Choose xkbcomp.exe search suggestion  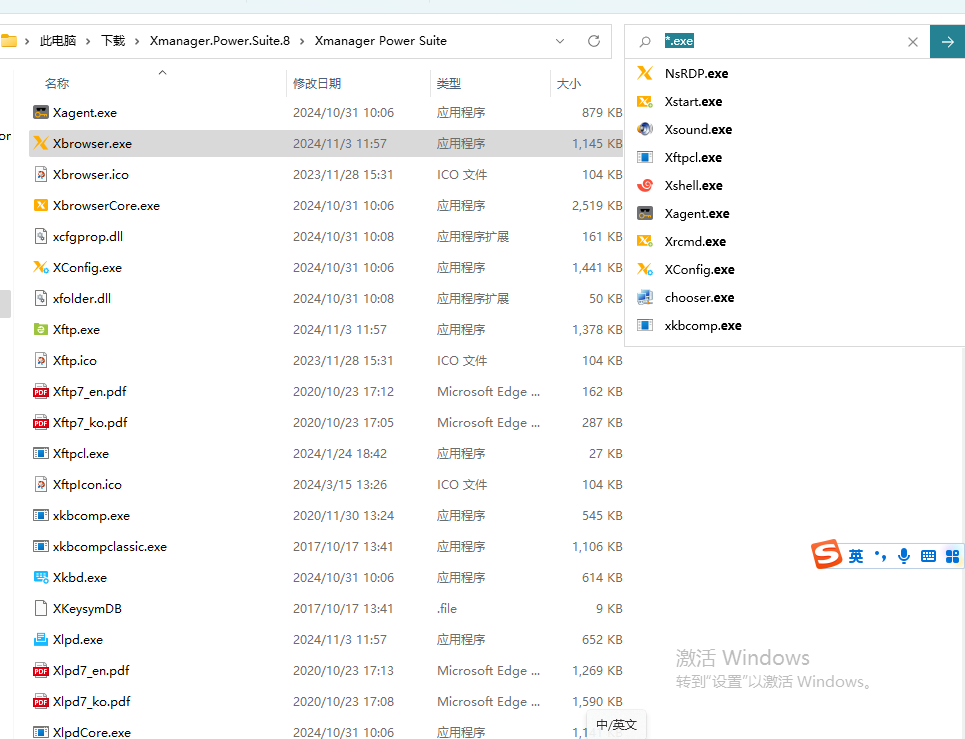tap(795, 326)
